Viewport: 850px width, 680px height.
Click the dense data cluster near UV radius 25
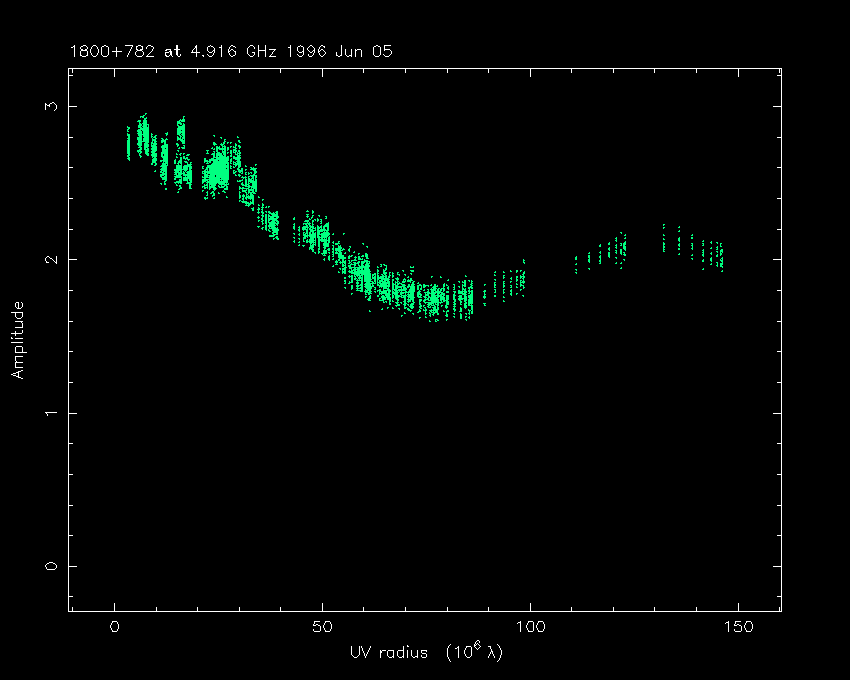220,170
